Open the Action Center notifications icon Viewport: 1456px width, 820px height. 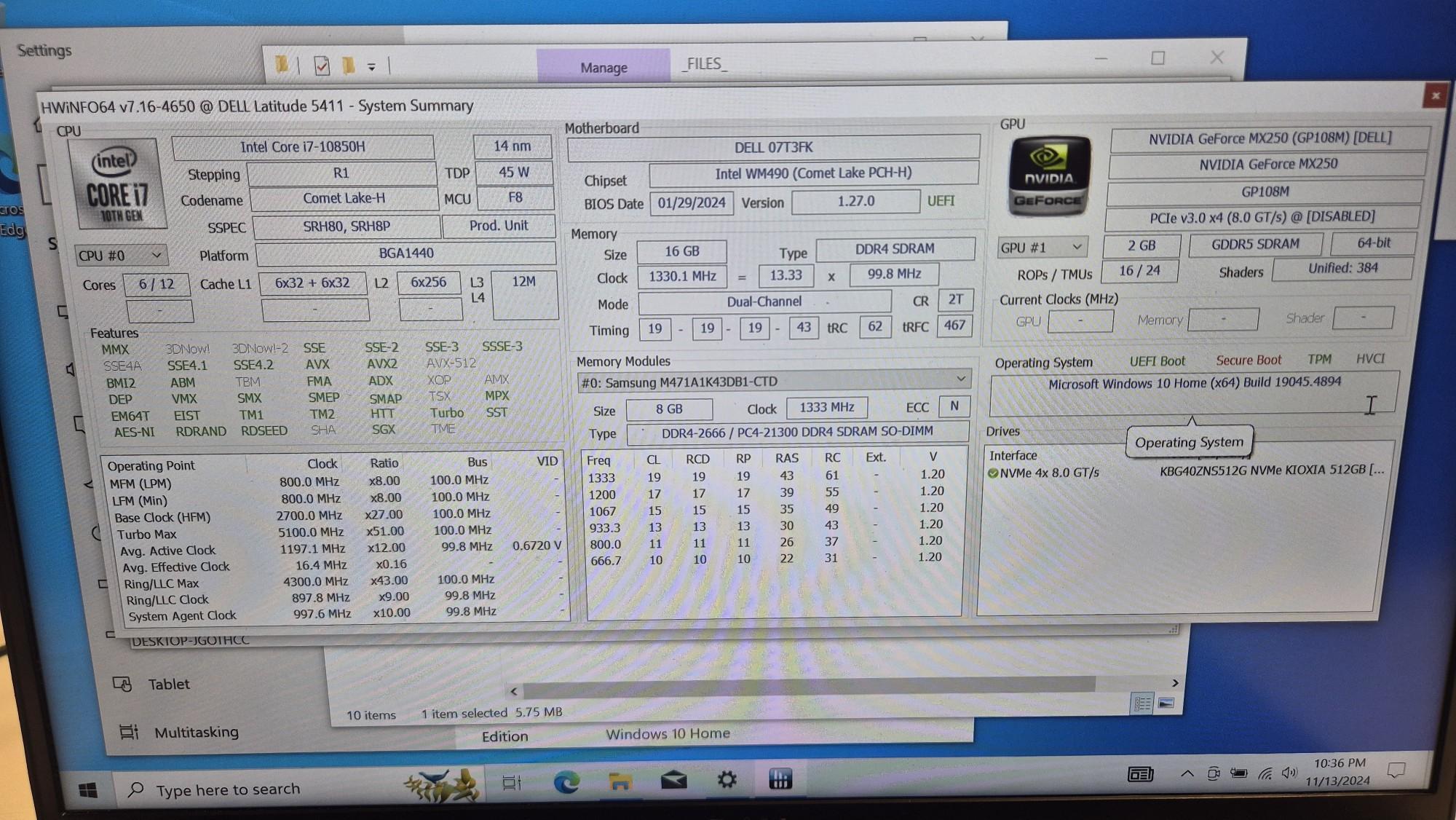pyautogui.click(x=1396, y=770)
